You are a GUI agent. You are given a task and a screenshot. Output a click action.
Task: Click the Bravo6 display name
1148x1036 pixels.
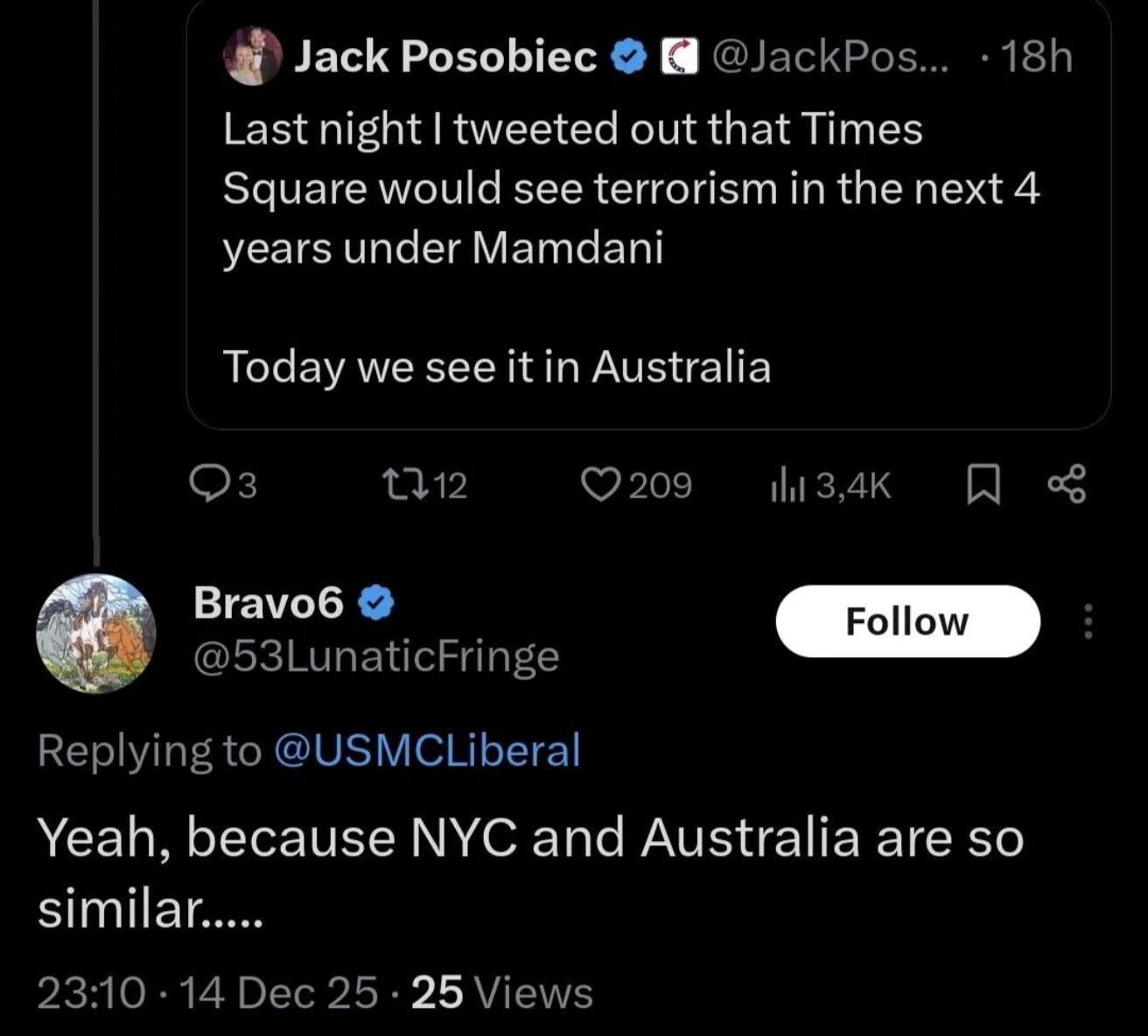click(x=269, y=602)
